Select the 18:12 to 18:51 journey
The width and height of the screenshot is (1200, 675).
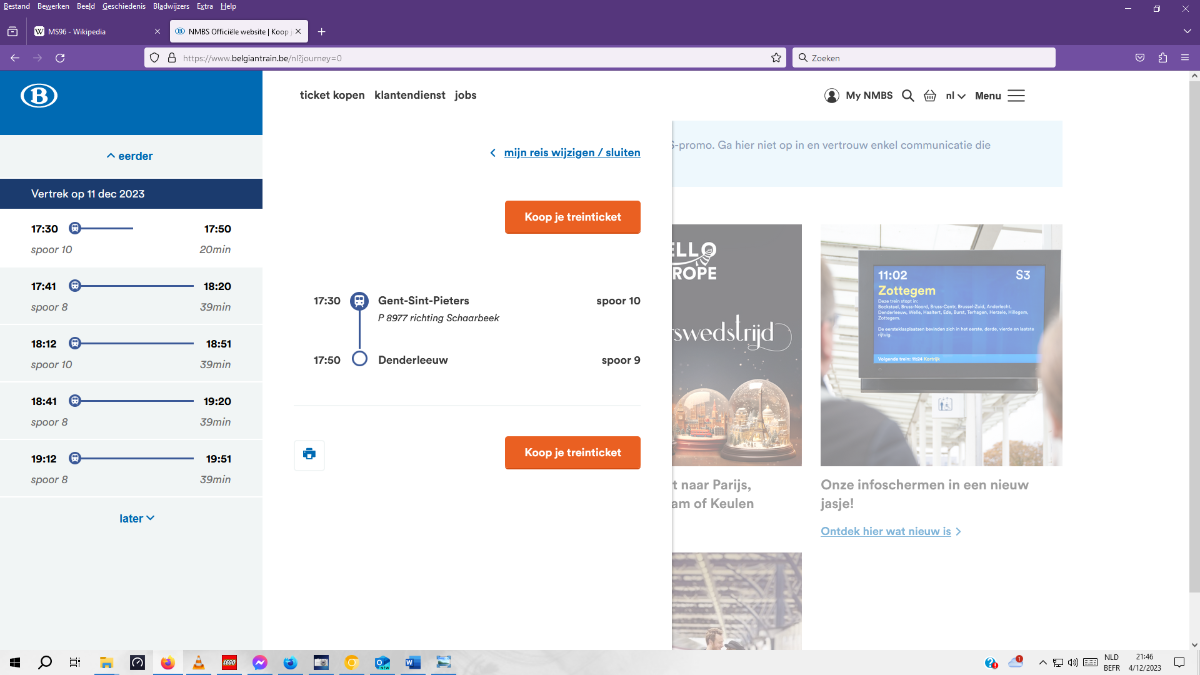[131, 353]
